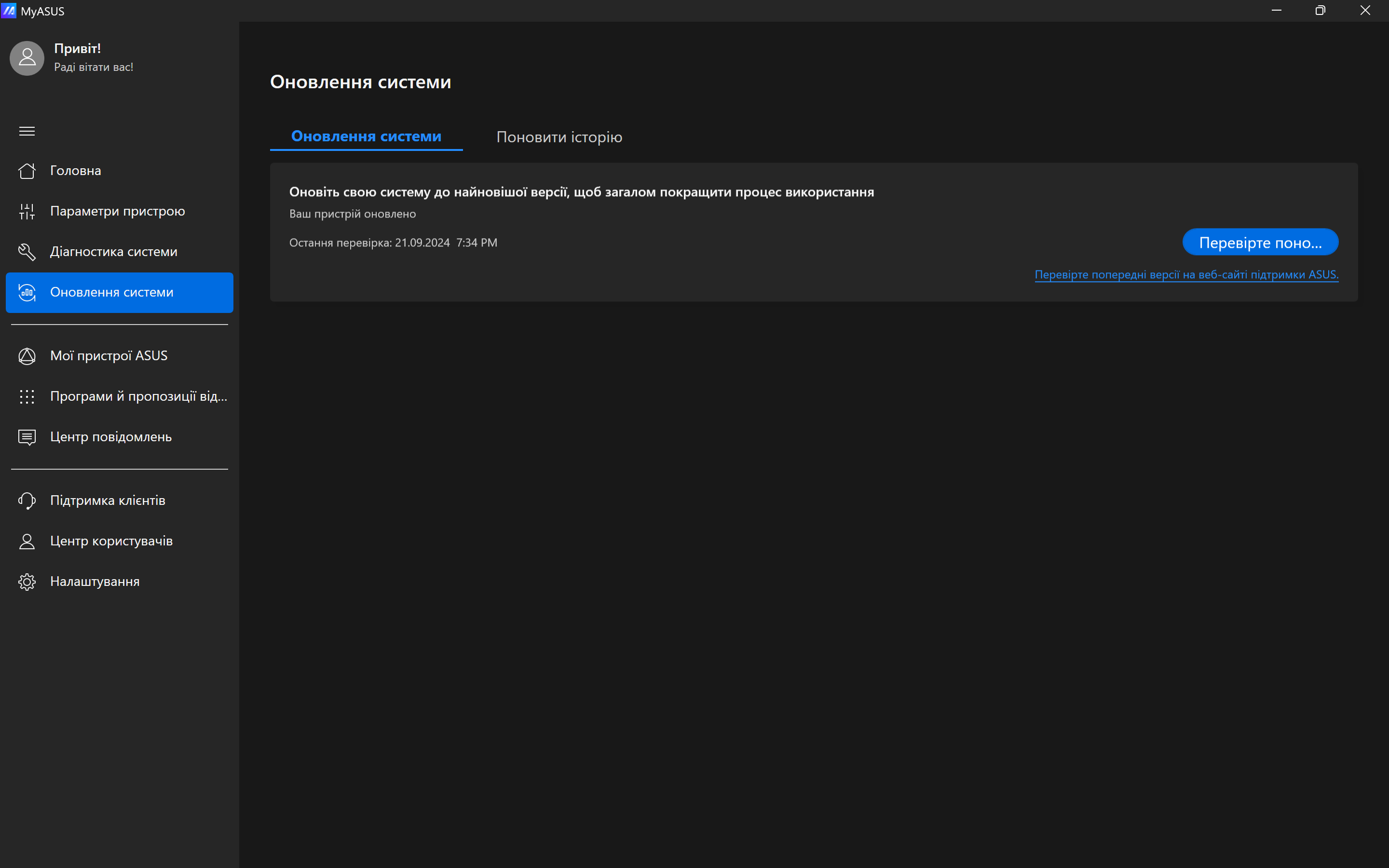
Task: Click the user profile avatar
Action: coord(27,58)
